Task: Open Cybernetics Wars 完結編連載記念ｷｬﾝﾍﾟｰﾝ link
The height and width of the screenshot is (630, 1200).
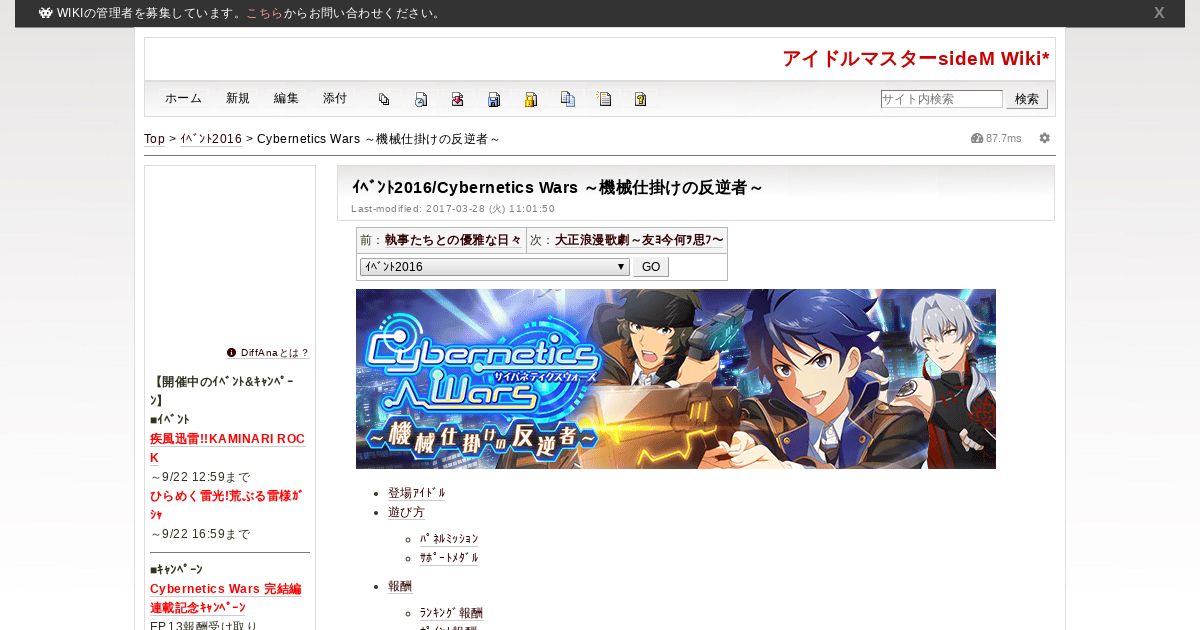Action: 226,599
